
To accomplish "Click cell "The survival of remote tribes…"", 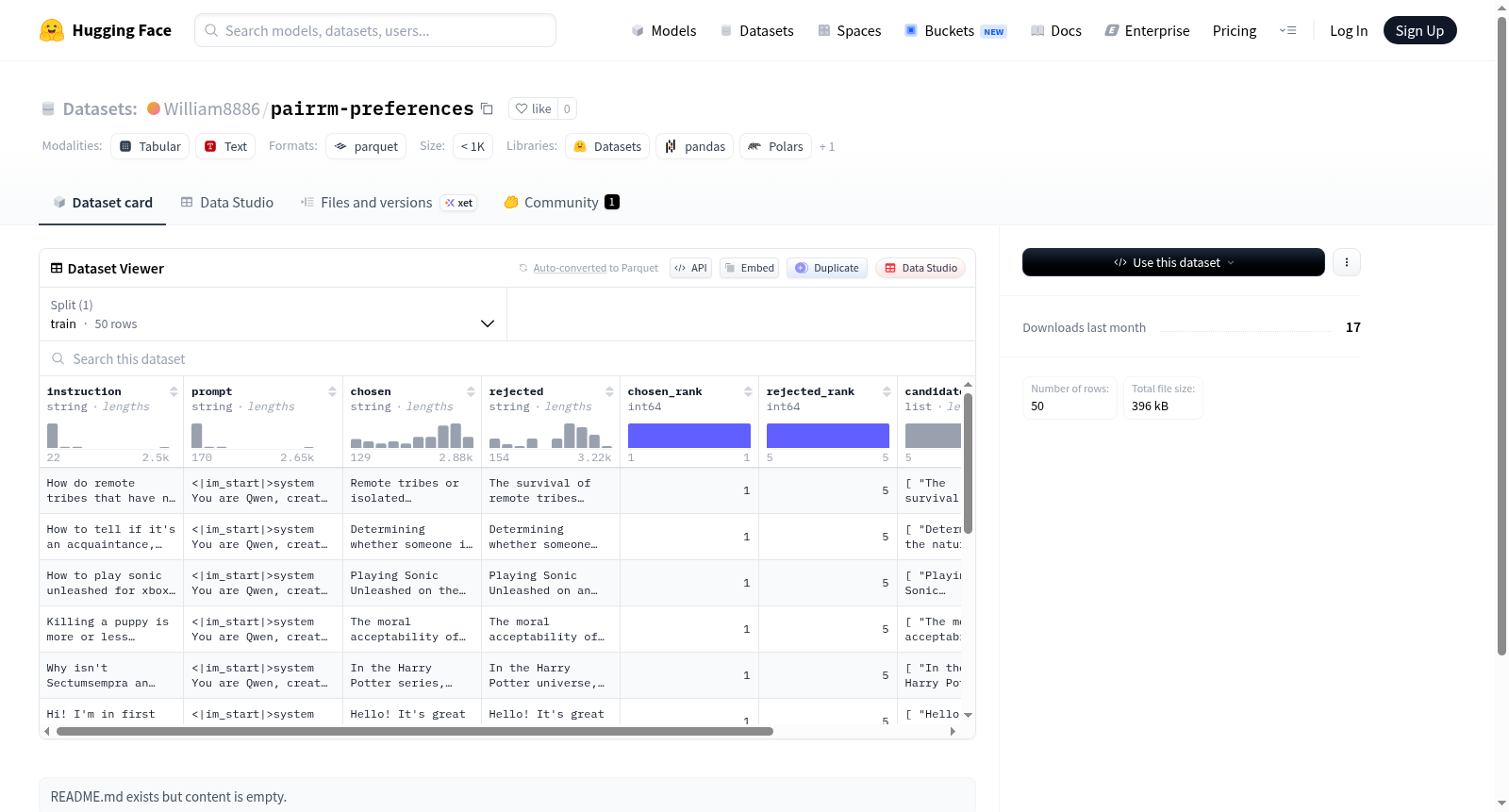I will [x=551, y=490].
